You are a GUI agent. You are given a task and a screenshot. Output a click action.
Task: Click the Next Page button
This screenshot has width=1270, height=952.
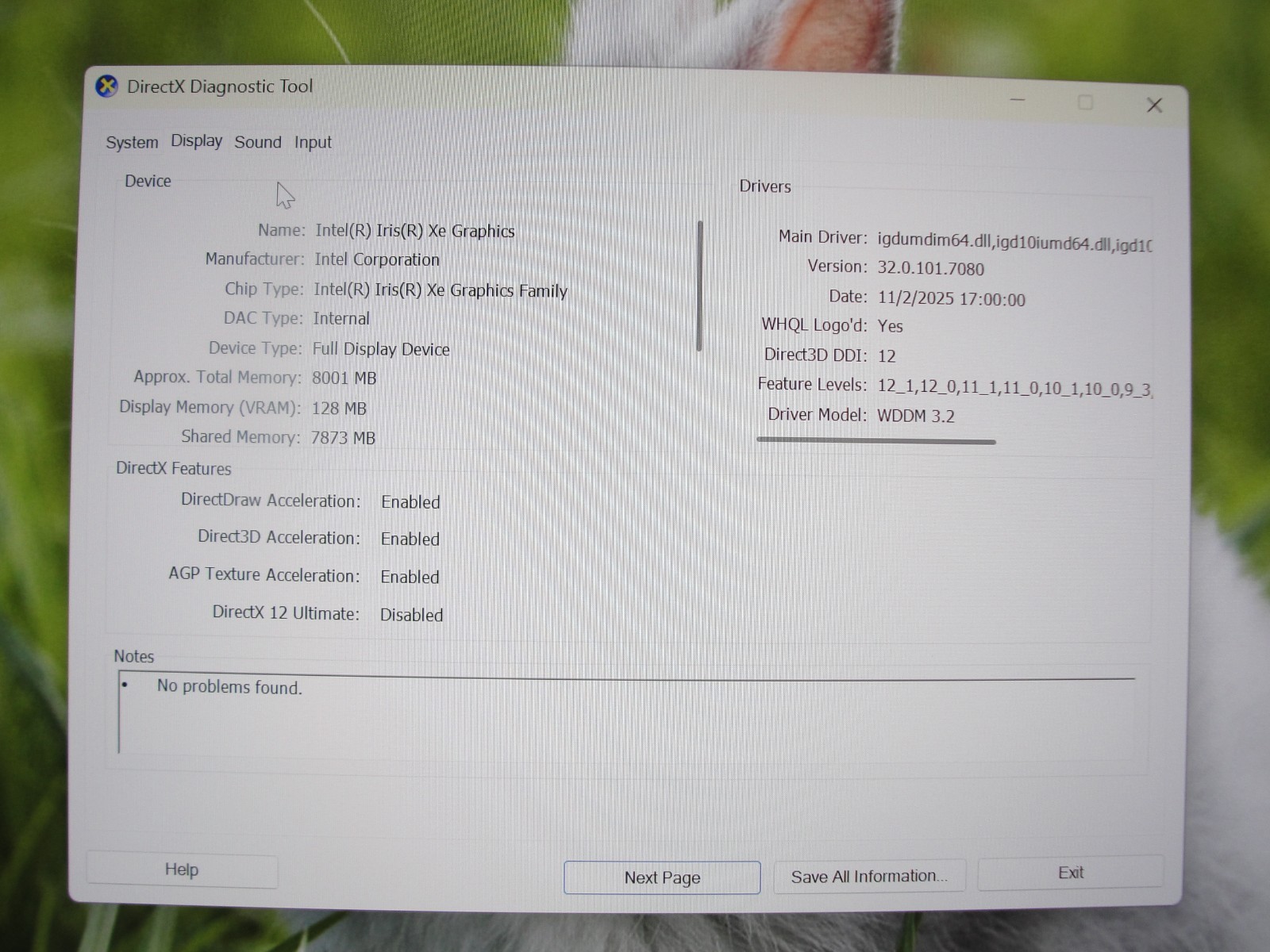(662, 877)
